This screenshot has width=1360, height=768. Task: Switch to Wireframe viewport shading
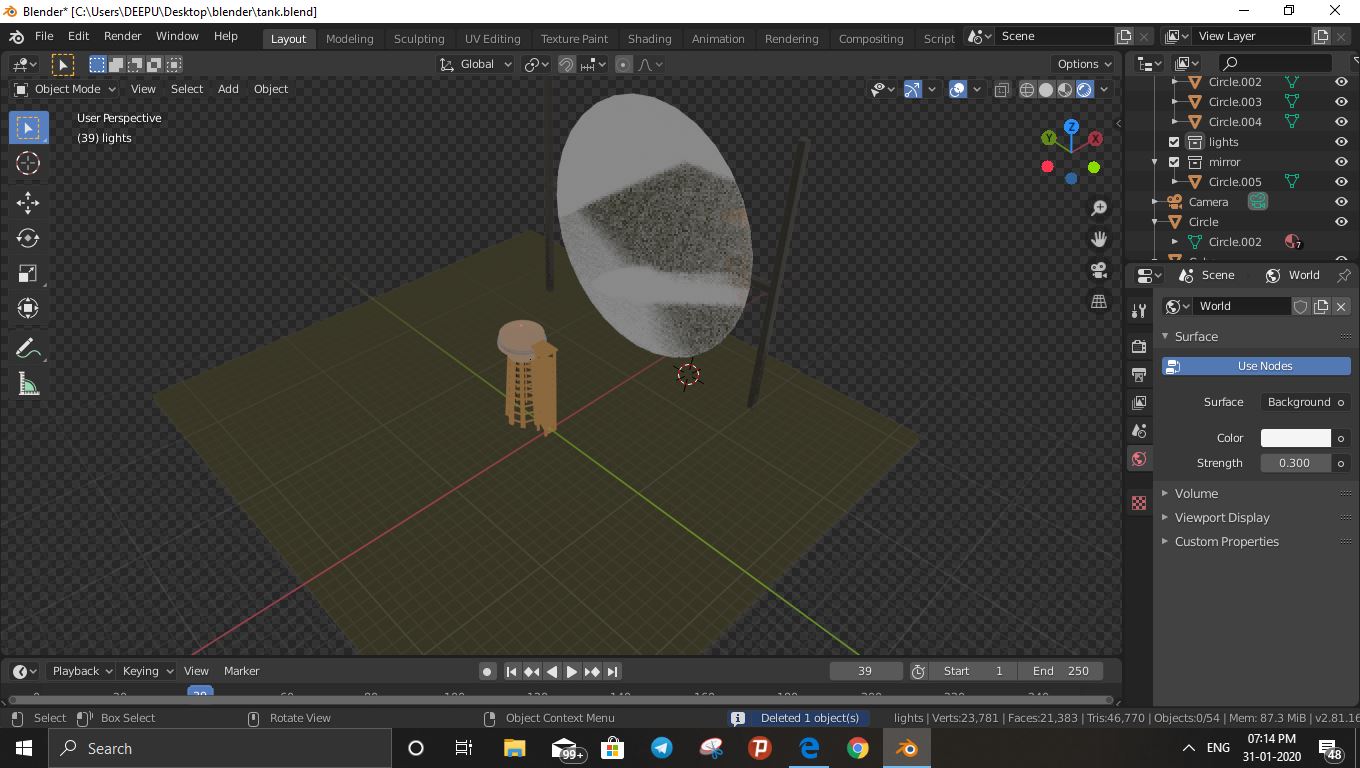[1027, 89]
